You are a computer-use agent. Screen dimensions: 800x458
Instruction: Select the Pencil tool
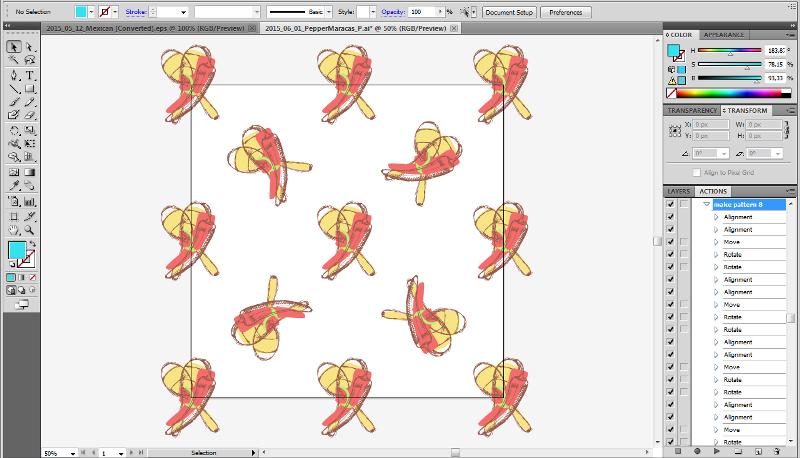[x=30, y=103]
